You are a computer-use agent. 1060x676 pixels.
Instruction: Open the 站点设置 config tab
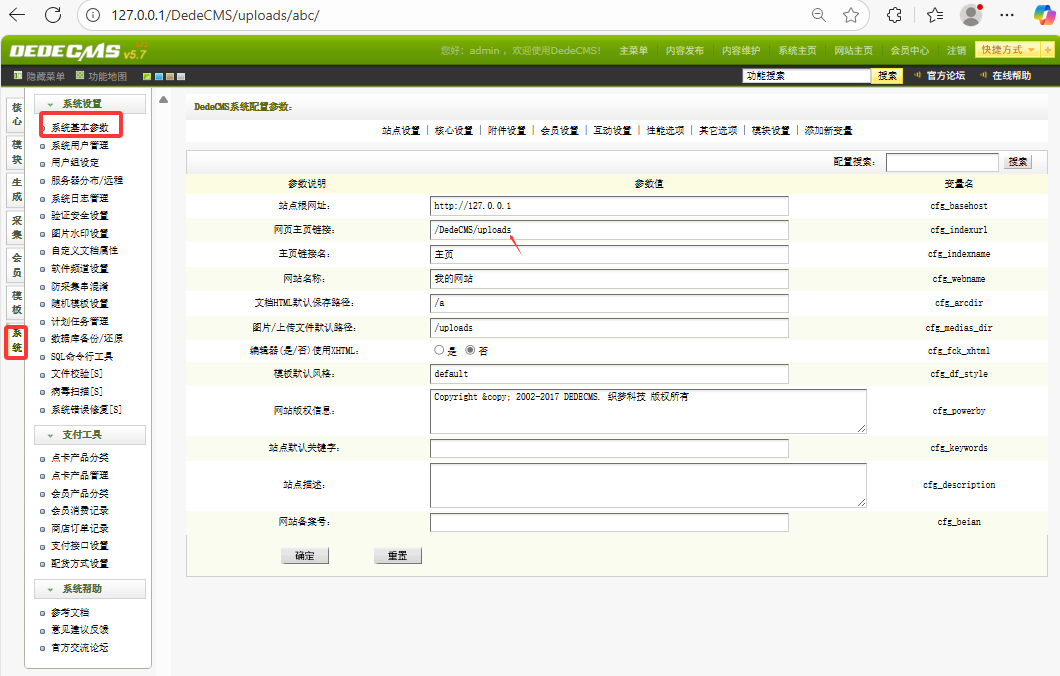(x=401, y=130)
